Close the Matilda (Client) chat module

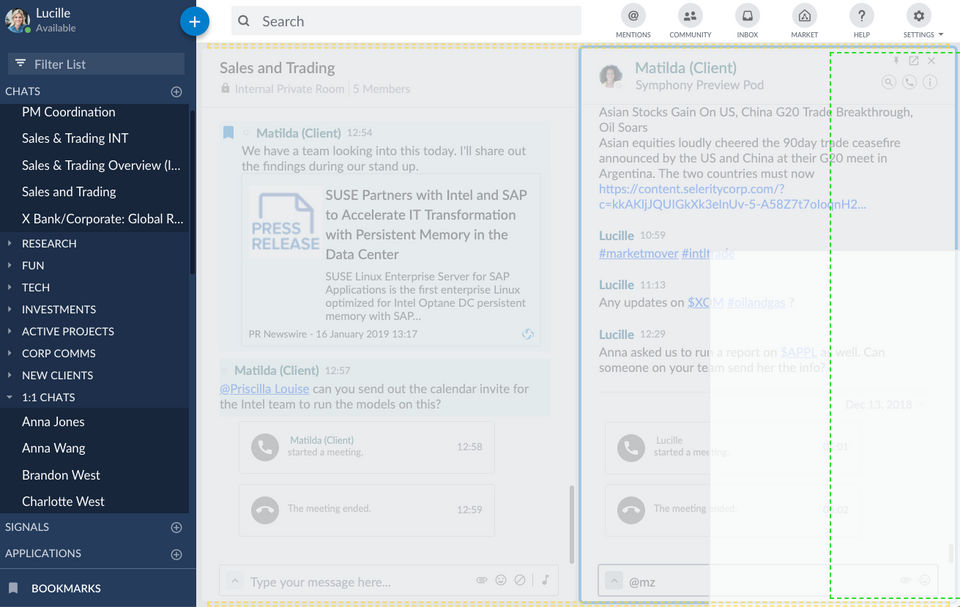point(931,61)
